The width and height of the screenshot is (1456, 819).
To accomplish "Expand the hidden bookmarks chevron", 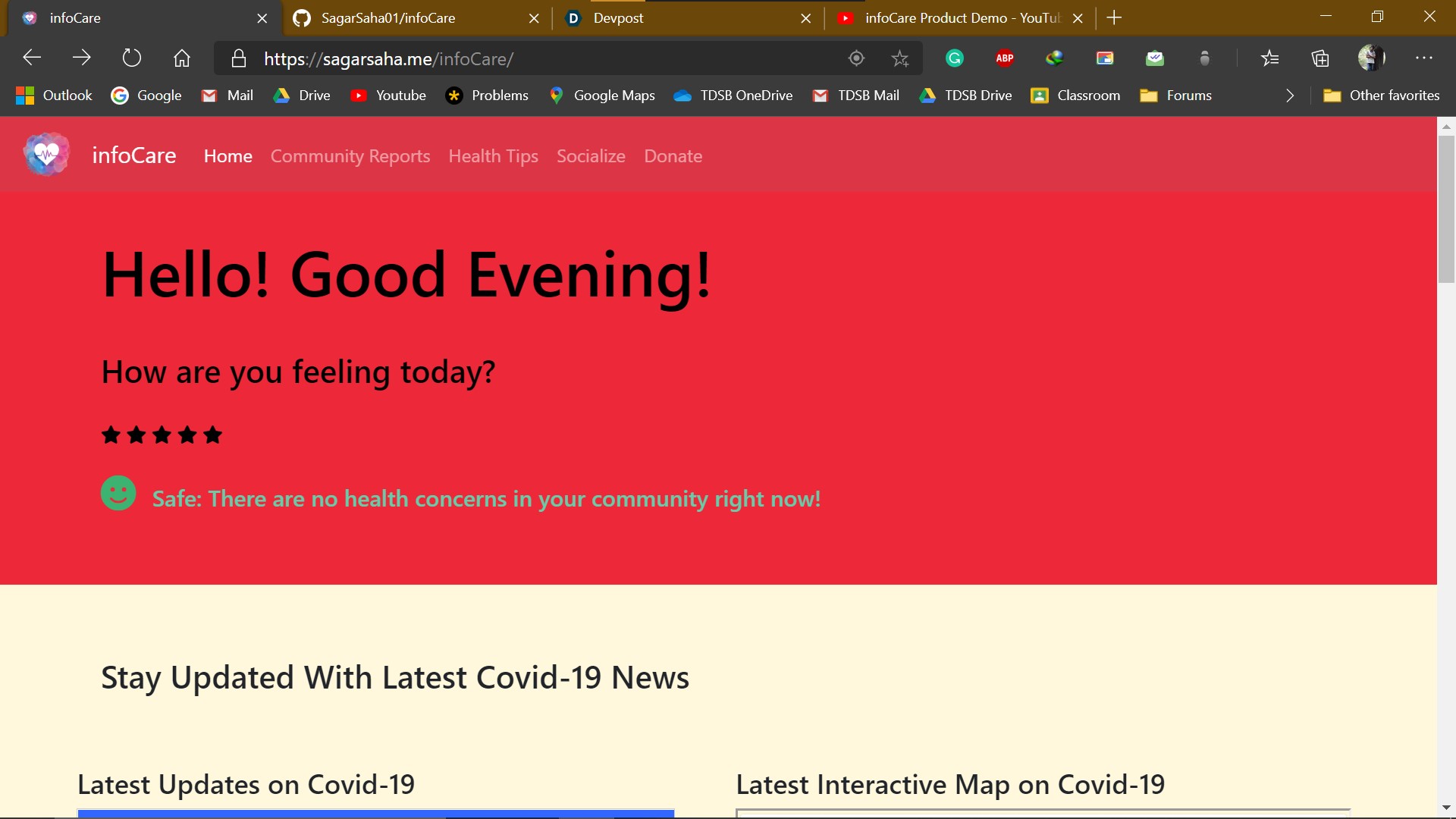I will click(1290, 96).
